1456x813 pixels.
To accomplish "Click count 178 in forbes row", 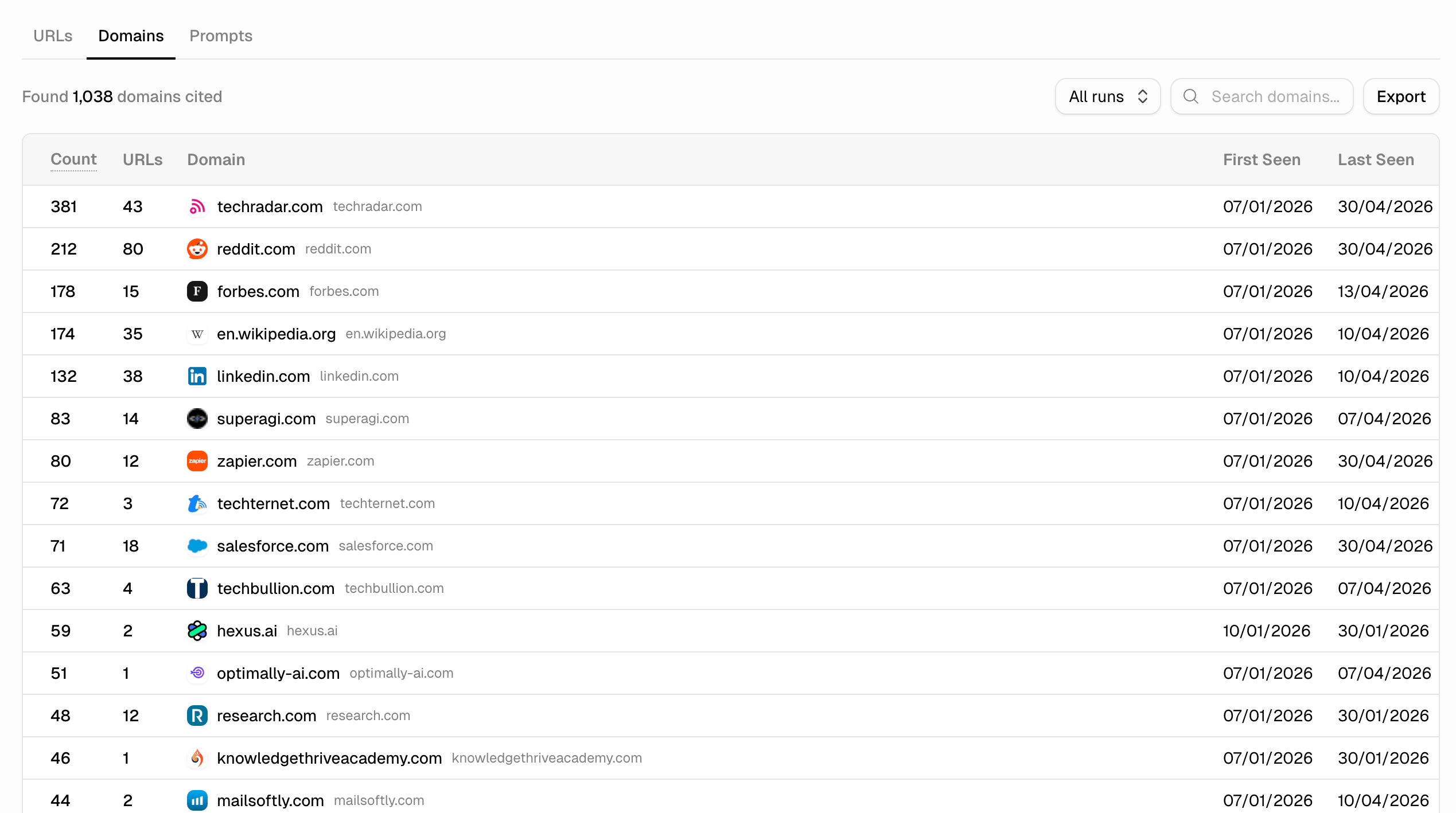I will (63, 291).
